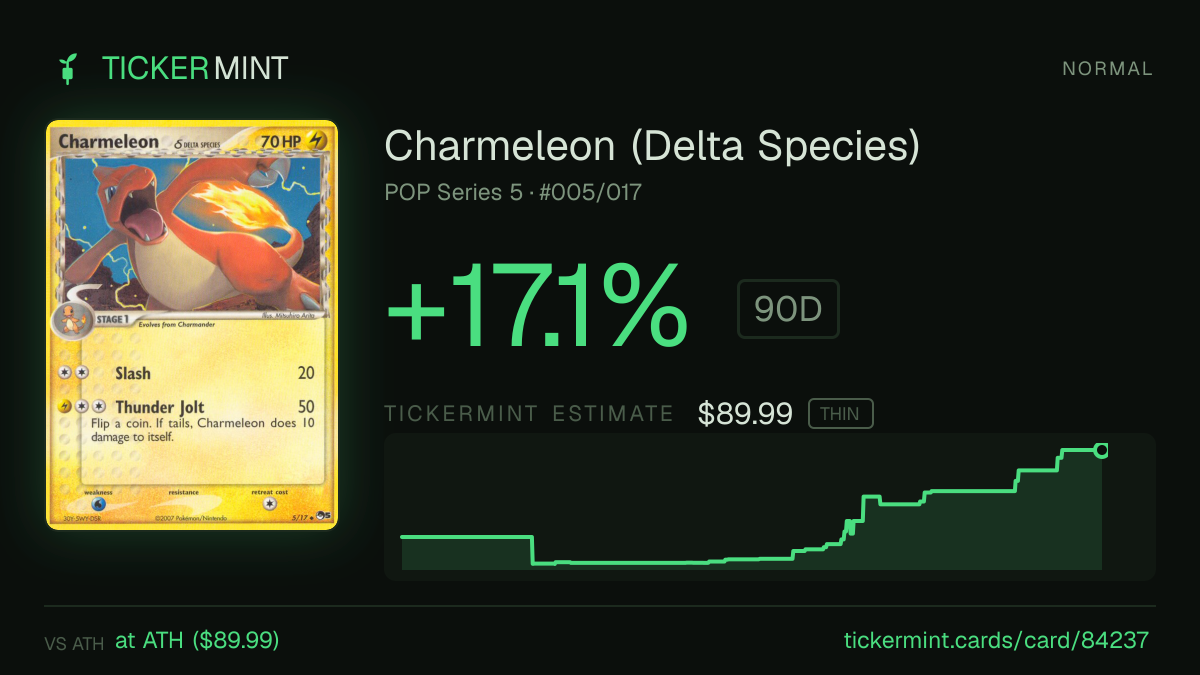Click the NORMAL variant label
The image size is (1200, 675).
(x=1108, y=69)
